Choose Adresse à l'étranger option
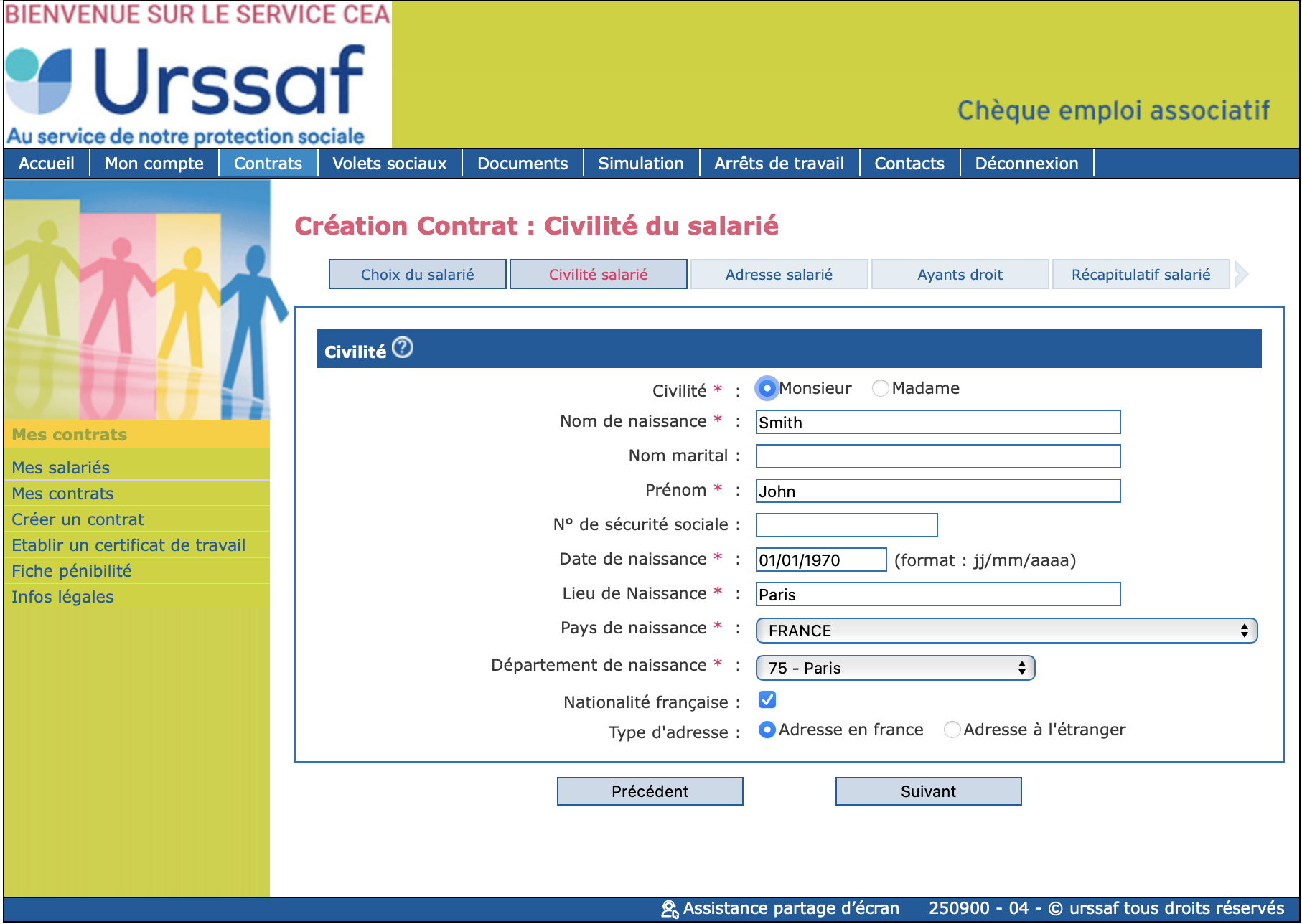Screen dimensions: 1302x924 [x=952, y=730]
